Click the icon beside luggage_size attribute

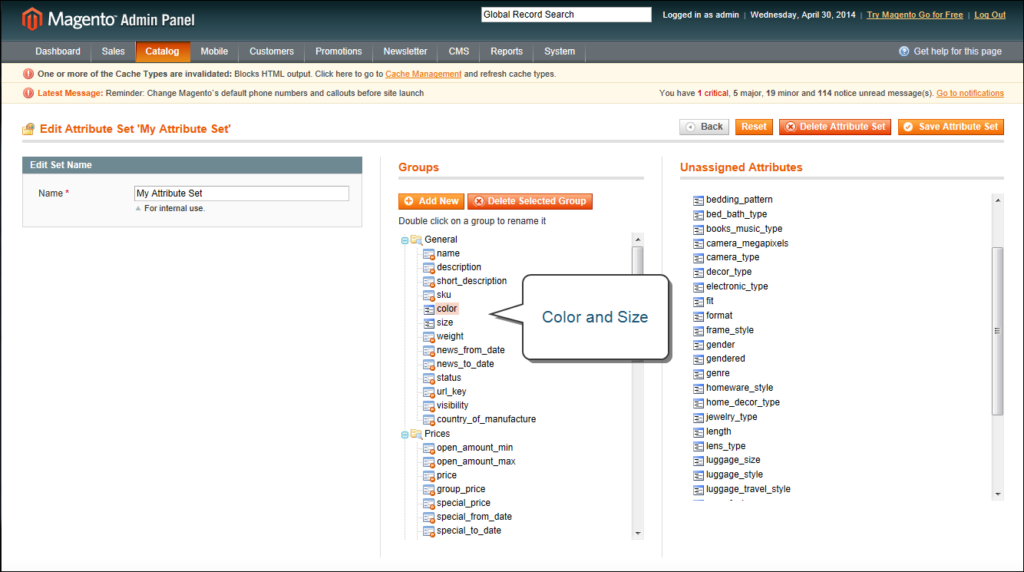click(x=698, y=460)
